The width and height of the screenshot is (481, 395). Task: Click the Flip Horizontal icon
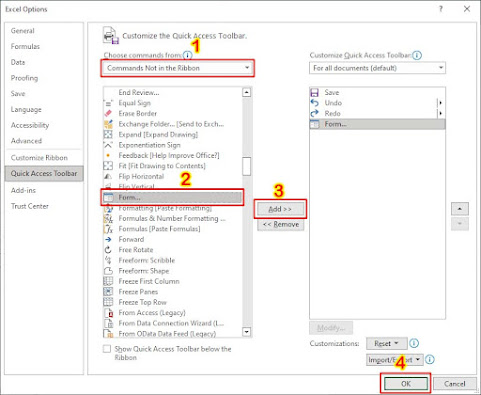108,176
